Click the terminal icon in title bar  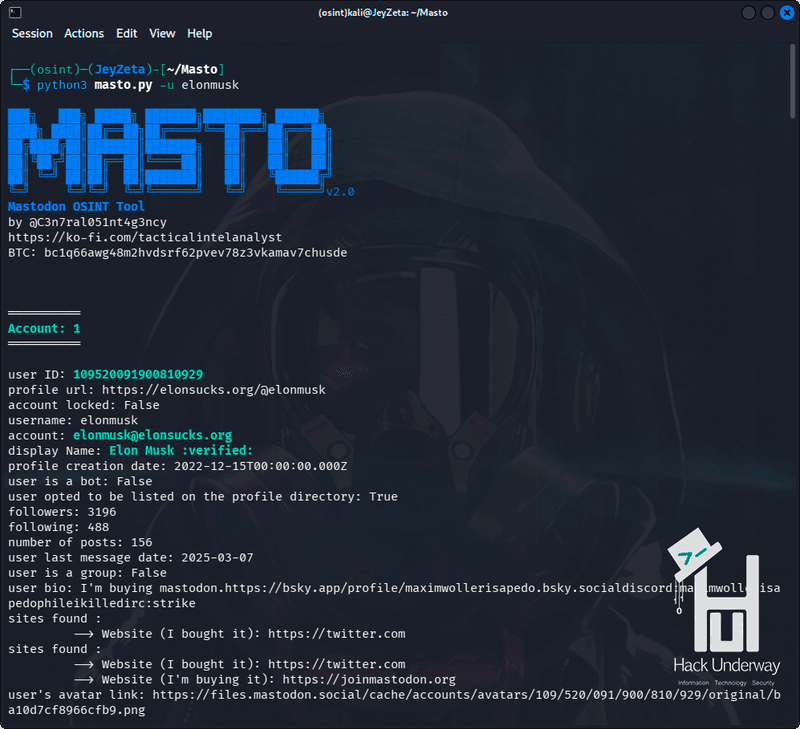[15, 12]
